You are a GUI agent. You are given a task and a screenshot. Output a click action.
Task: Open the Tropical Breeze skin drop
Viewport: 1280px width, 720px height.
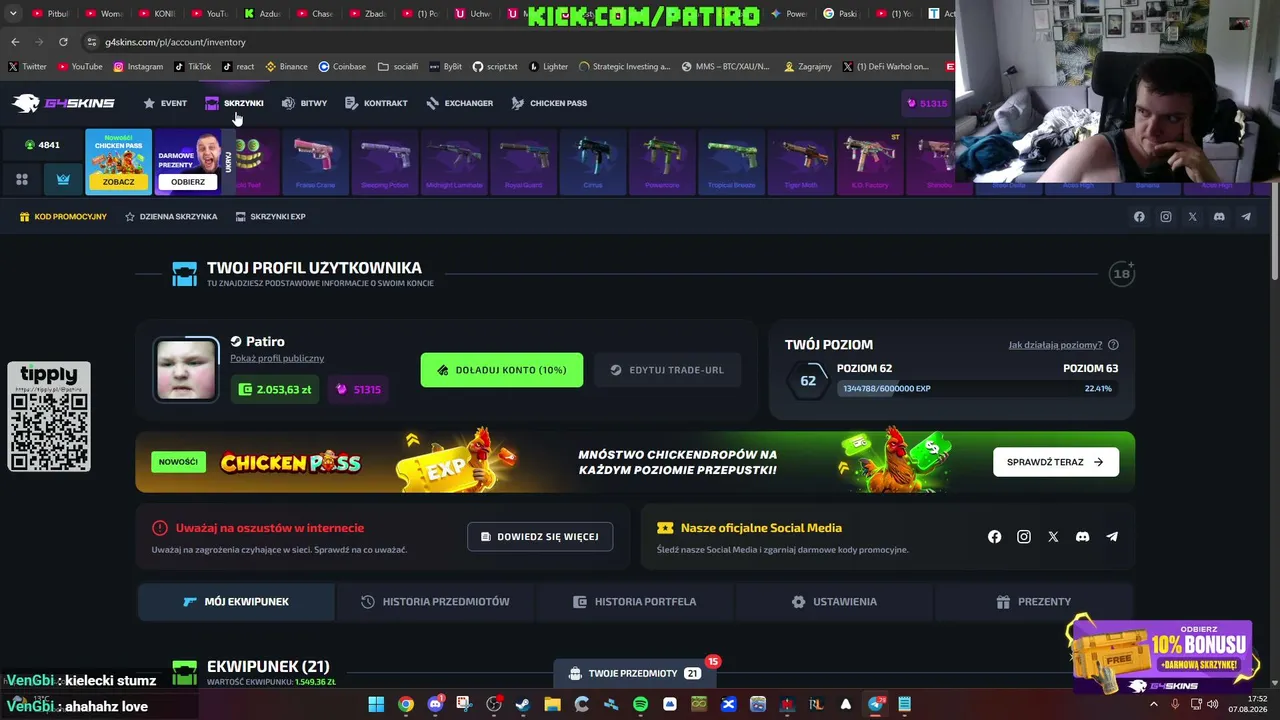pos(731,161)
